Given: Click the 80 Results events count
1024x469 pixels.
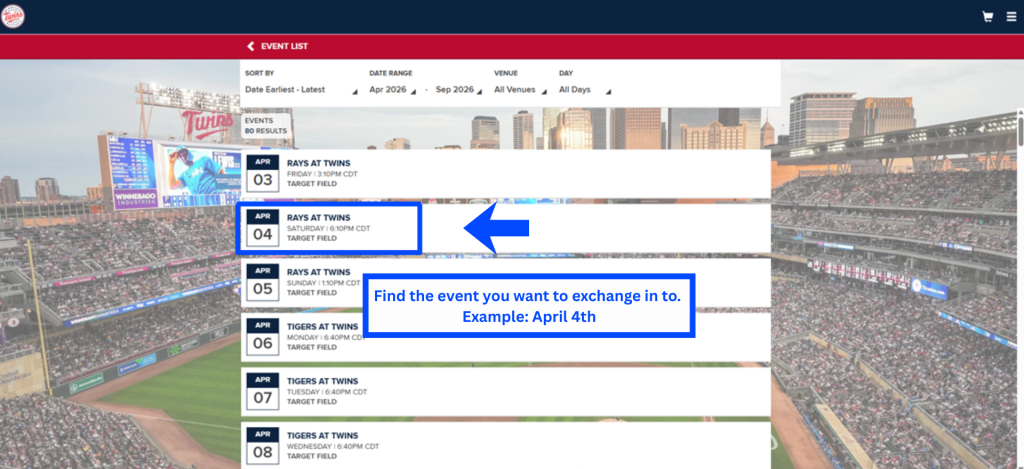Looking at the screenshot, I should click(x=266, y=131).
